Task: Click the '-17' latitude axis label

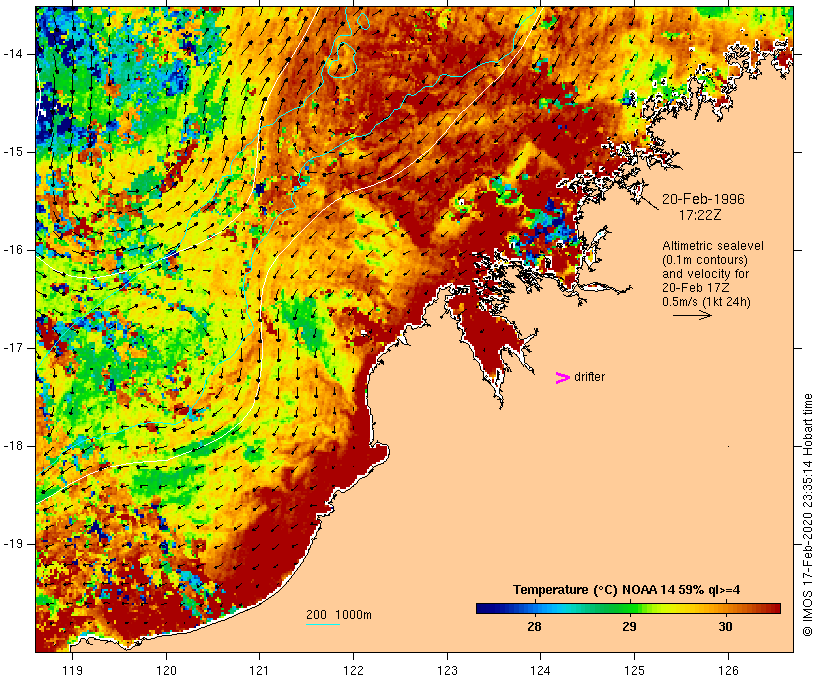Action: [13, 348]
